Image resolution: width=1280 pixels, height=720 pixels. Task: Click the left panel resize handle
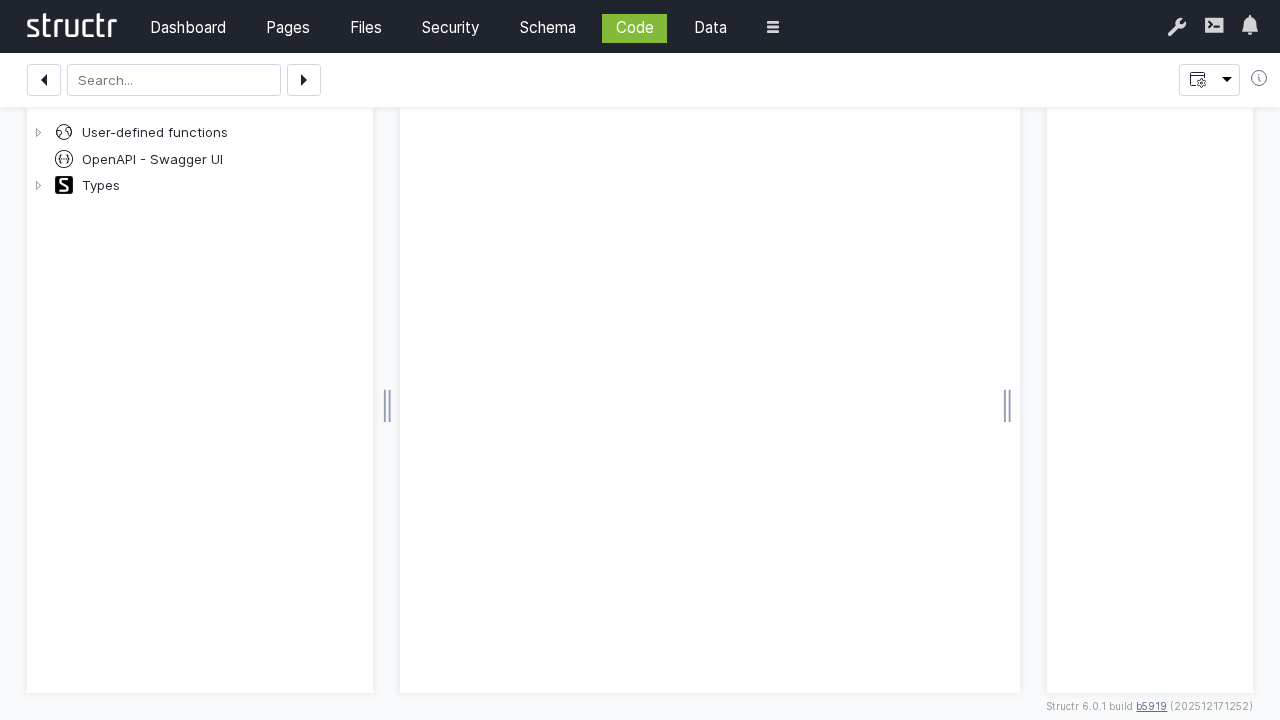coord(387,406)
